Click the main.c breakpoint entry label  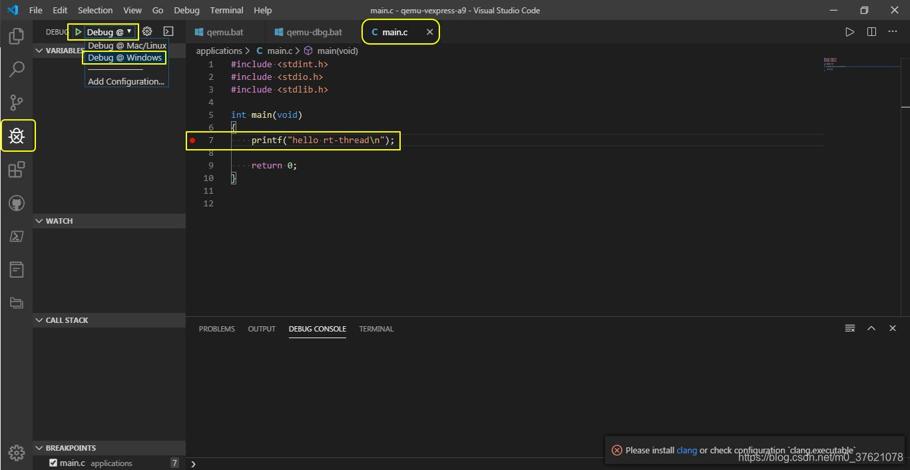(73, 463)
